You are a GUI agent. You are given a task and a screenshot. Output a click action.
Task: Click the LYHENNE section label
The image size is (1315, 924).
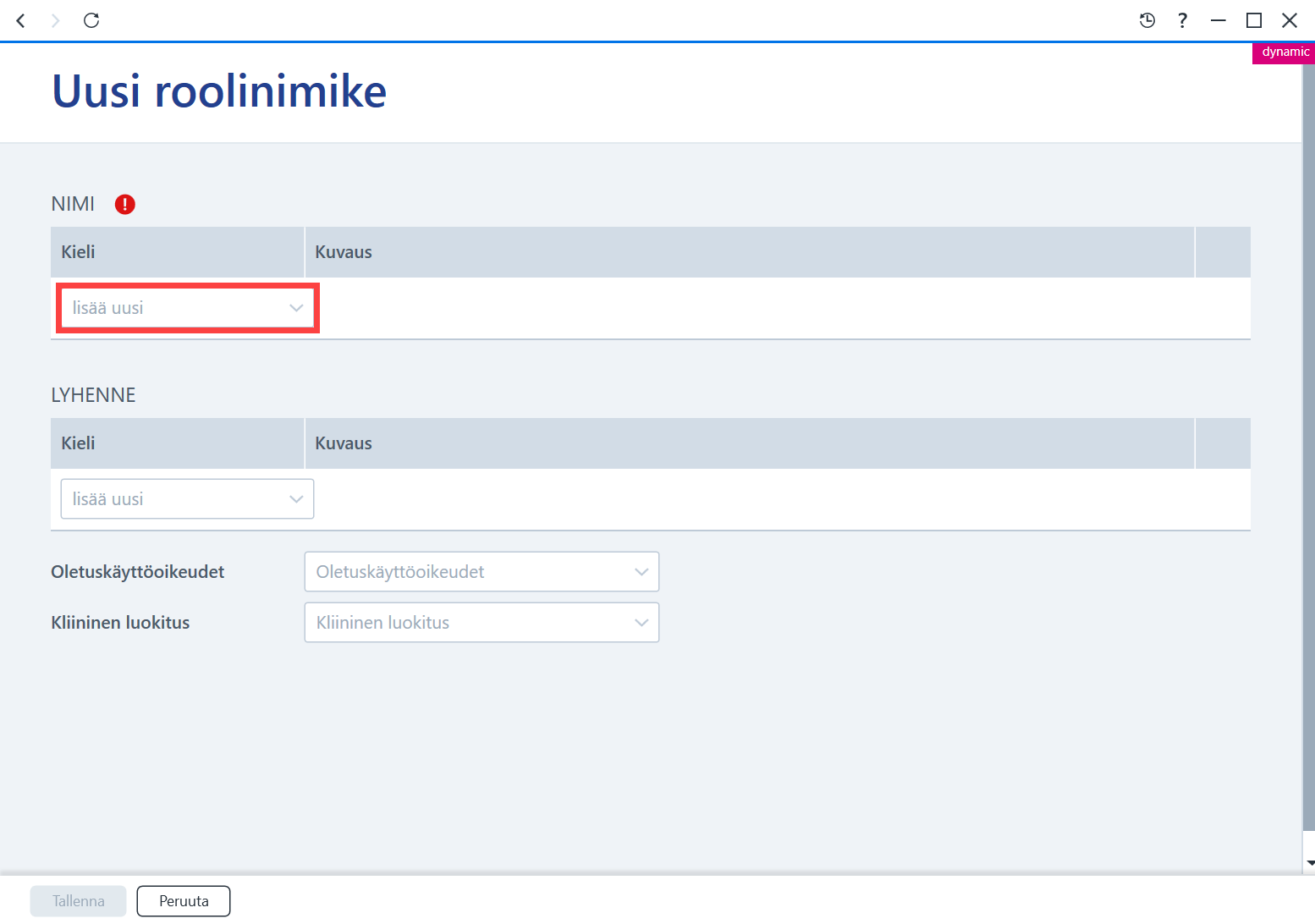coord(93,395)
